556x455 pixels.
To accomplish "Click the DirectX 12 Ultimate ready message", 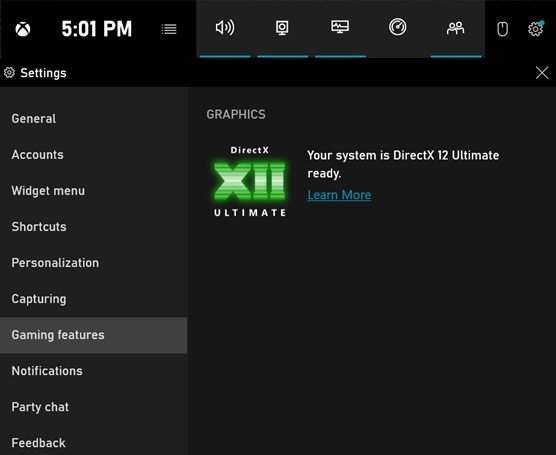I will tap(403, 164).
